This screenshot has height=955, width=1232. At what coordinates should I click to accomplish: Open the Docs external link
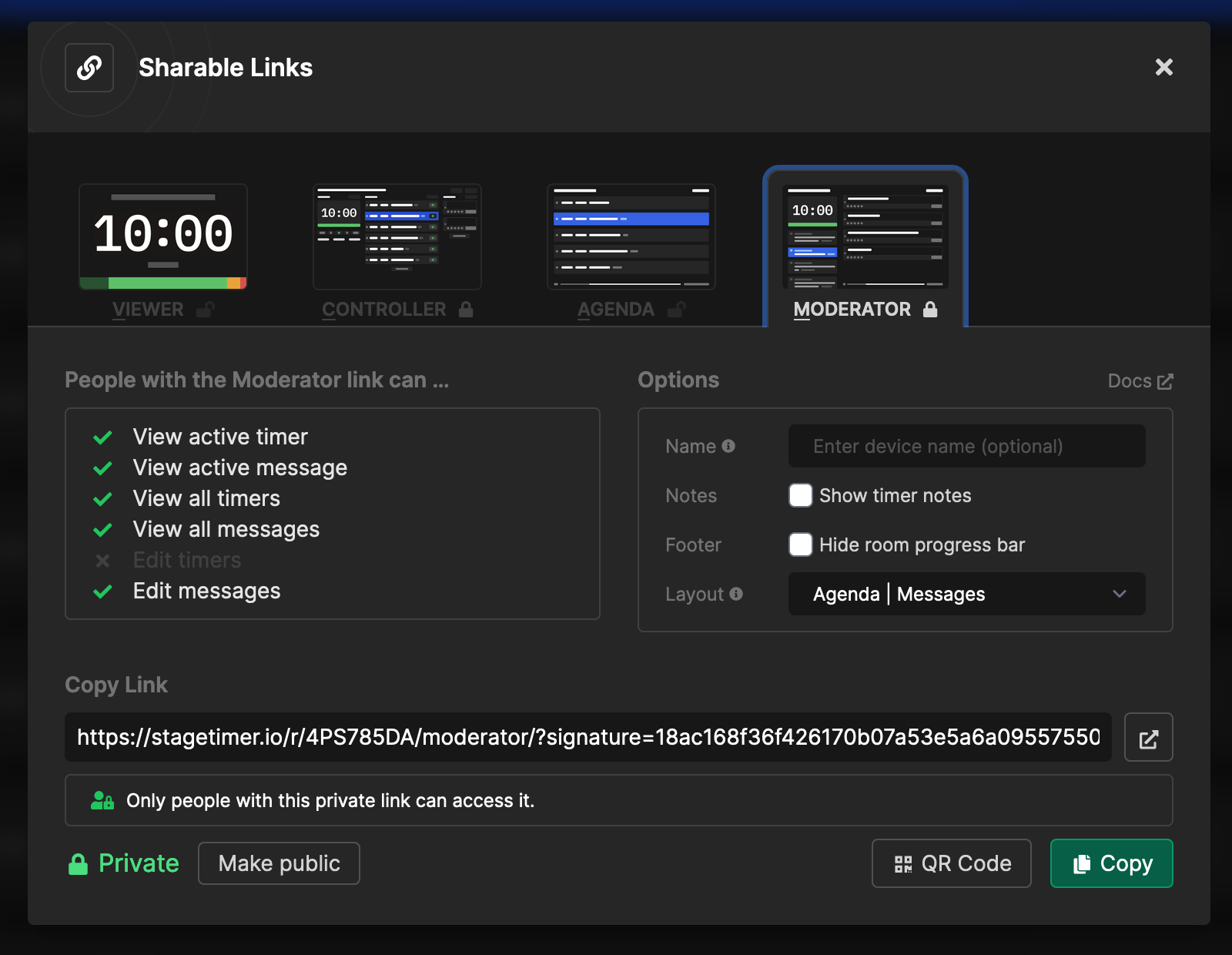pyautogui.click(x=1140, y=380)
